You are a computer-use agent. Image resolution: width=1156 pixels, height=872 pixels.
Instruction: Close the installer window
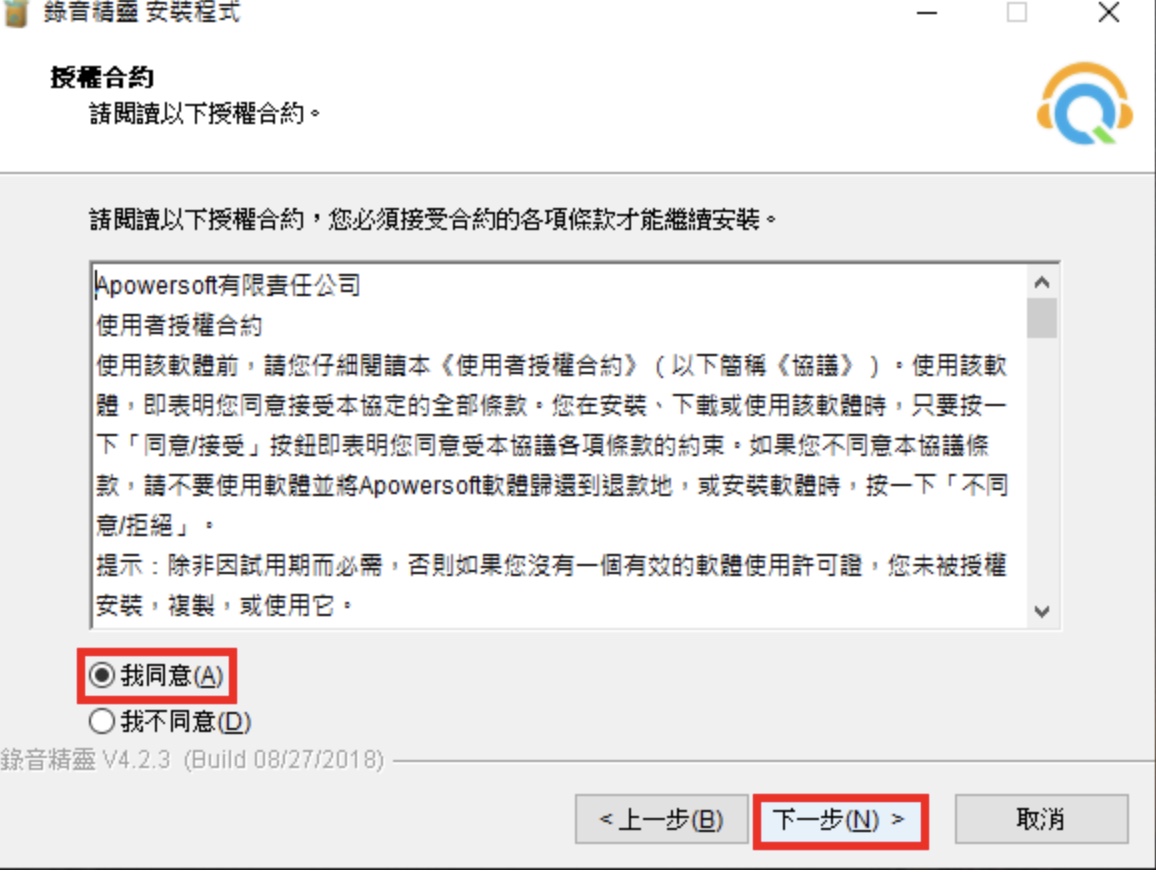click(x=1108, y=13)
